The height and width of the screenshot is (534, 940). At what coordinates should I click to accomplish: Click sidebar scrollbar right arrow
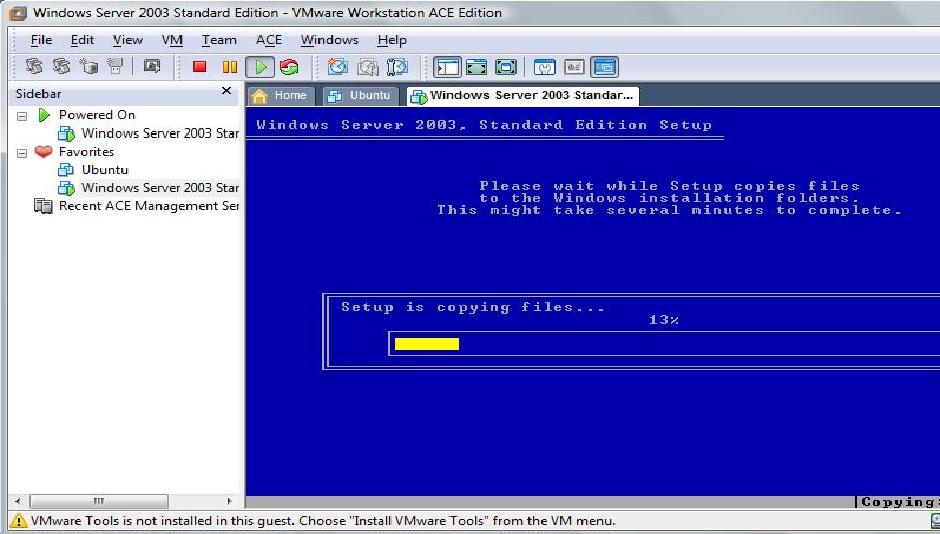(229, 501)
